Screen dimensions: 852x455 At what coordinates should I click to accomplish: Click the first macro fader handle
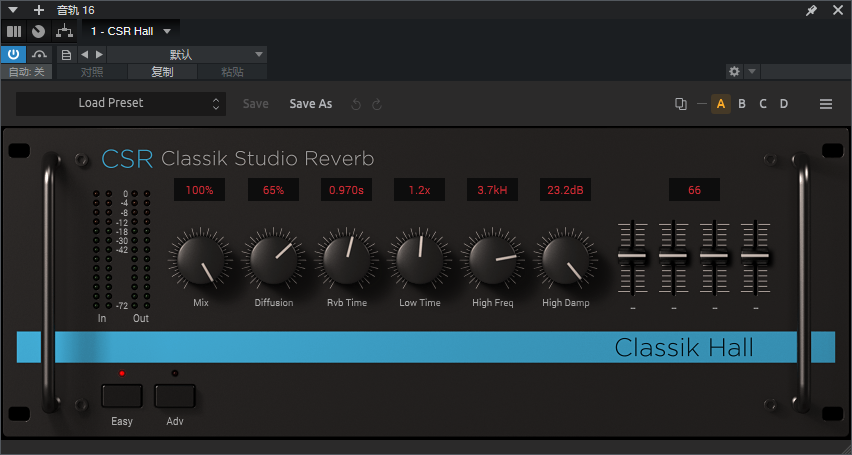(632, 255)
